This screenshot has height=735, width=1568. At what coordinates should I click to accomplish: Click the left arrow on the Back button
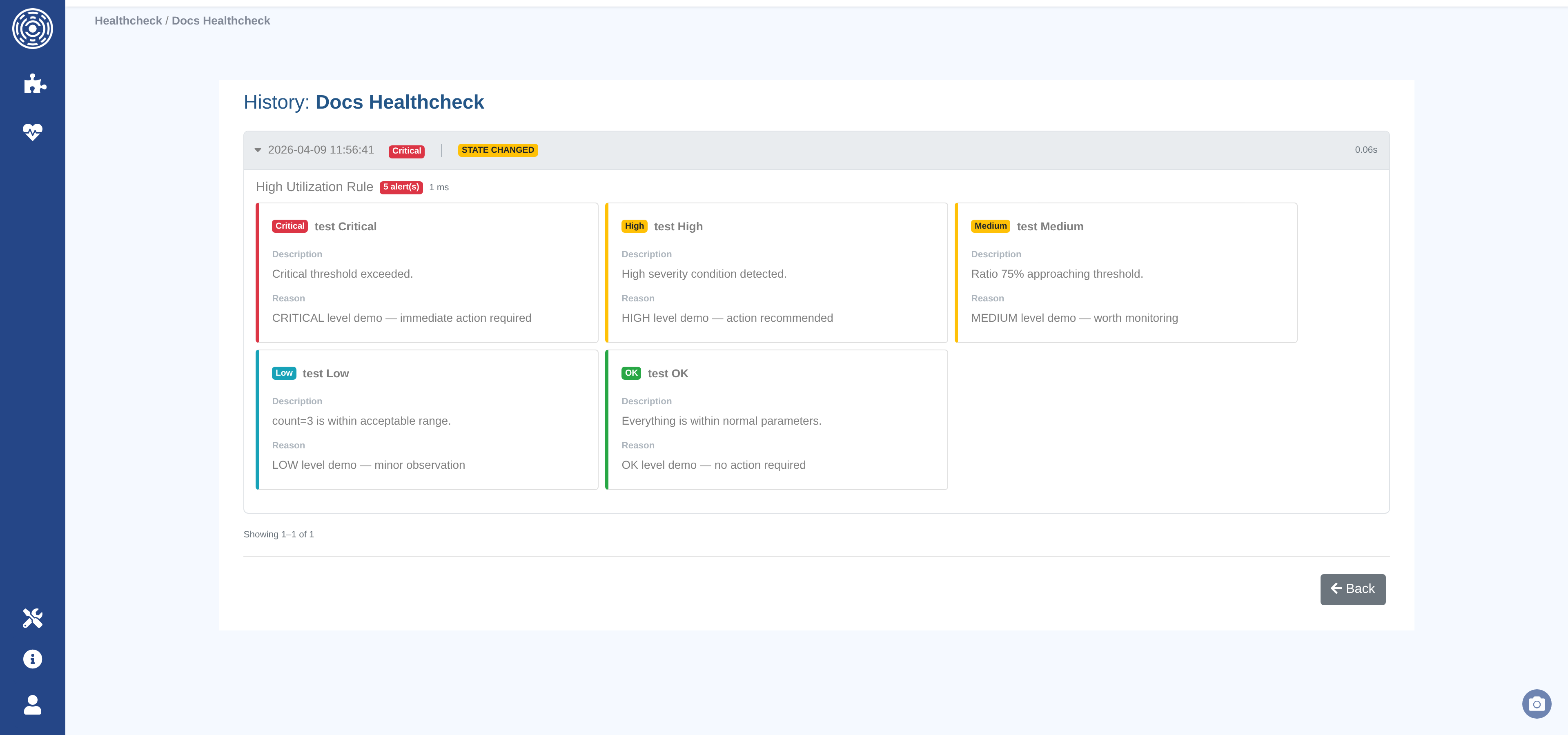(x=1336, y=588)
